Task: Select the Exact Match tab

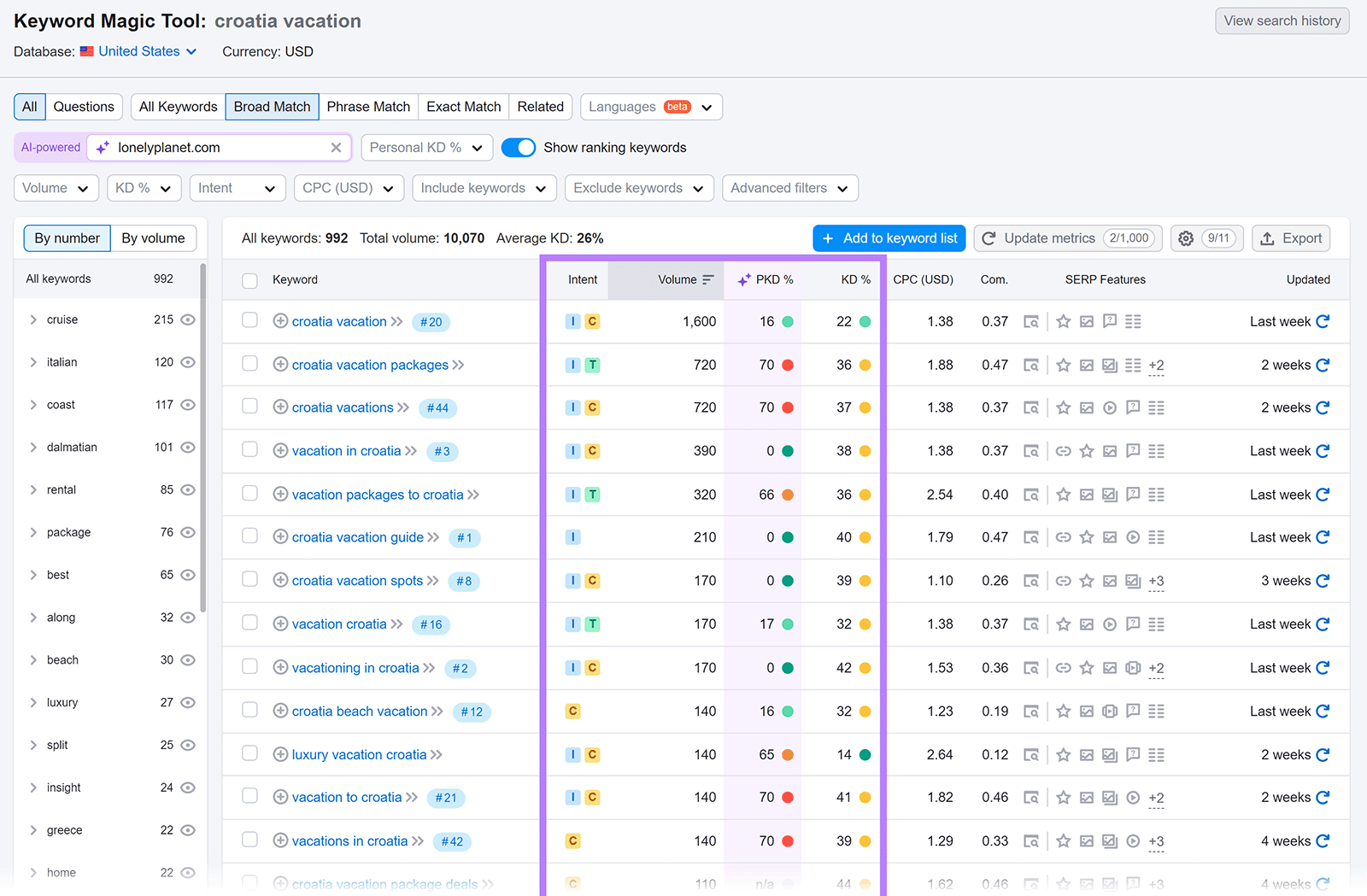Action: pyautogui.click(x=462, y=107)
